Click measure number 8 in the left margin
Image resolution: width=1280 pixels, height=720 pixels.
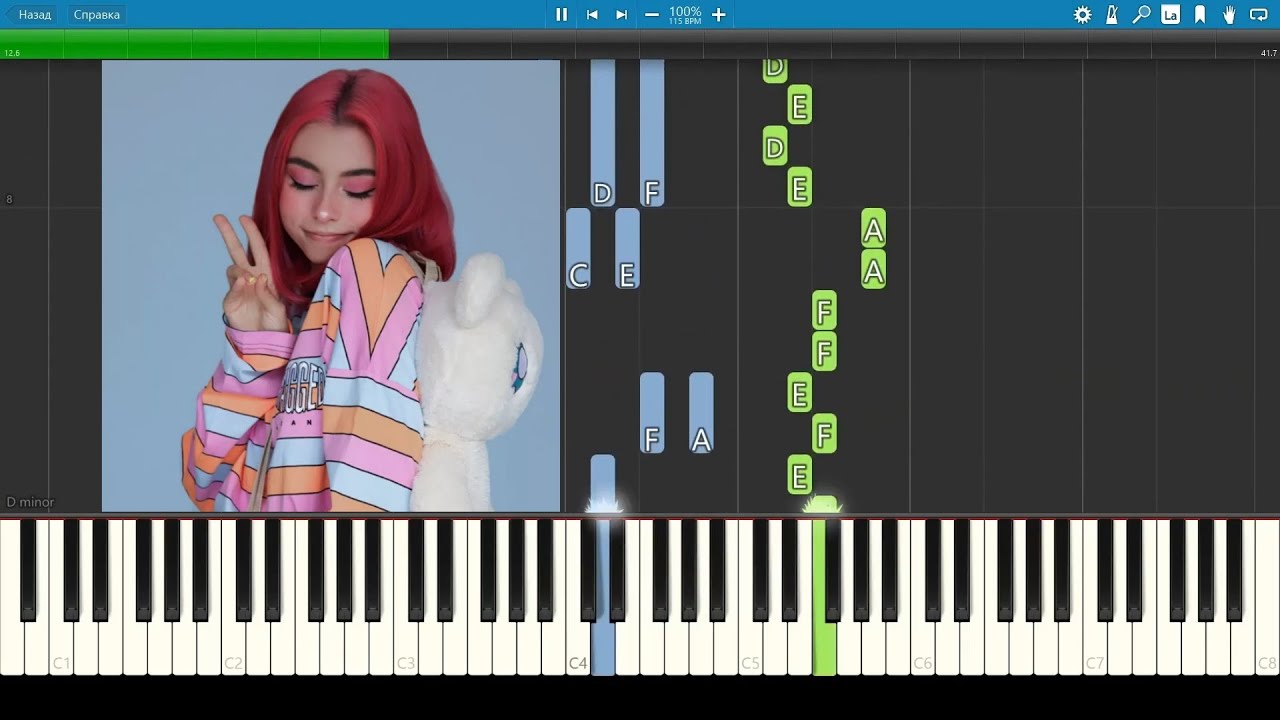pyautogui.click(x=9, y=199)
